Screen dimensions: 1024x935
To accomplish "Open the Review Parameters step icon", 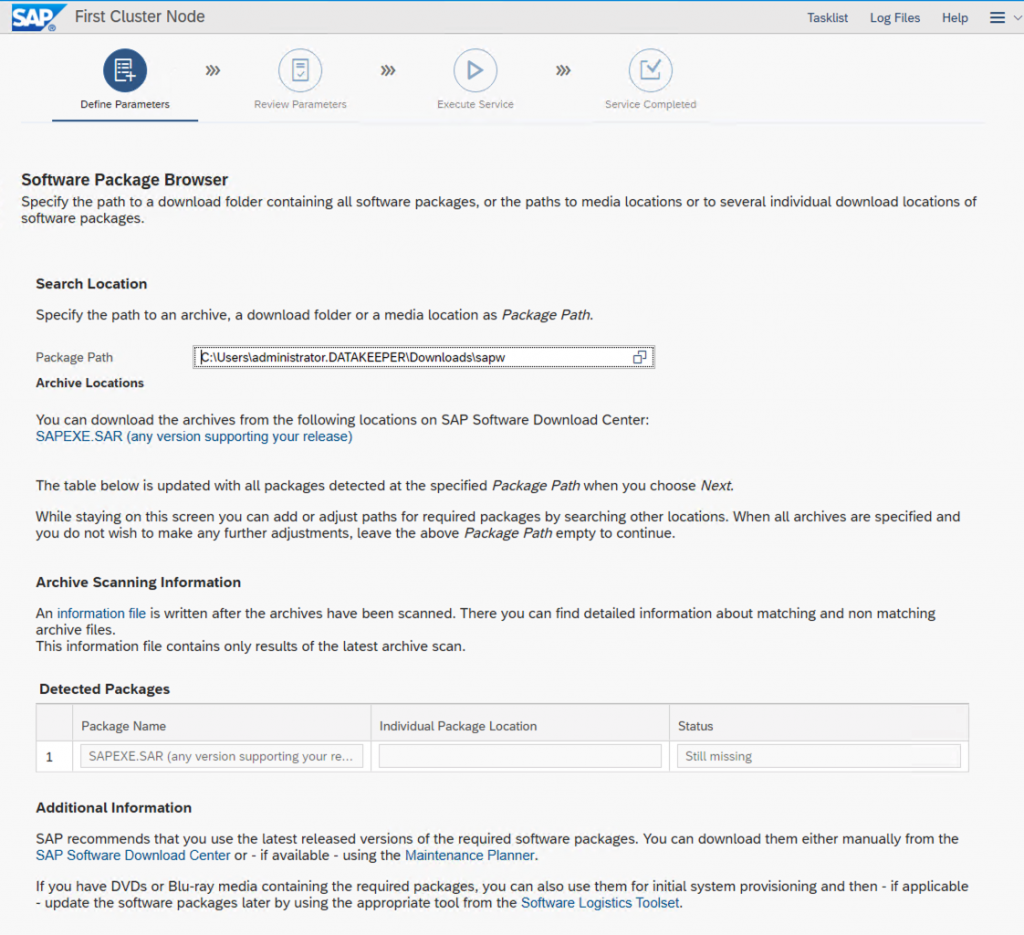I will [300, 70].
